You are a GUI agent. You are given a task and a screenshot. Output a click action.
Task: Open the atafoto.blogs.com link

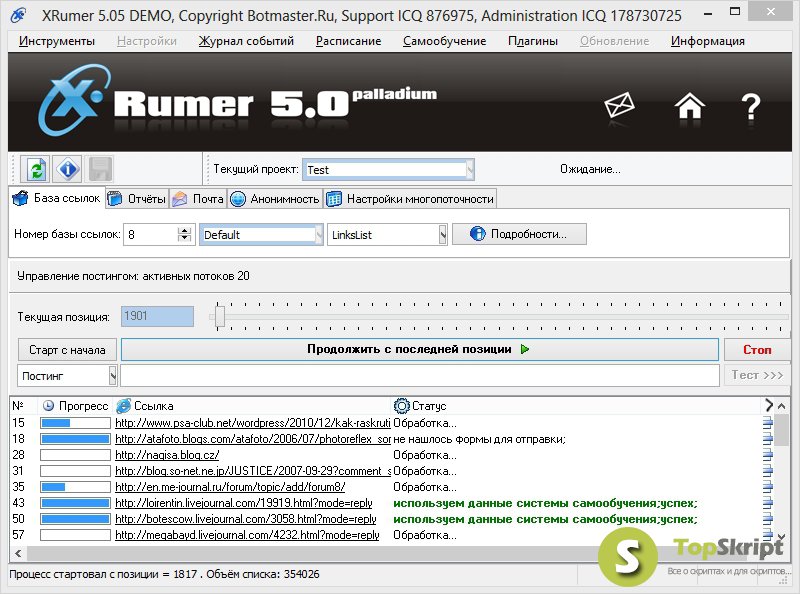(253, 439)
